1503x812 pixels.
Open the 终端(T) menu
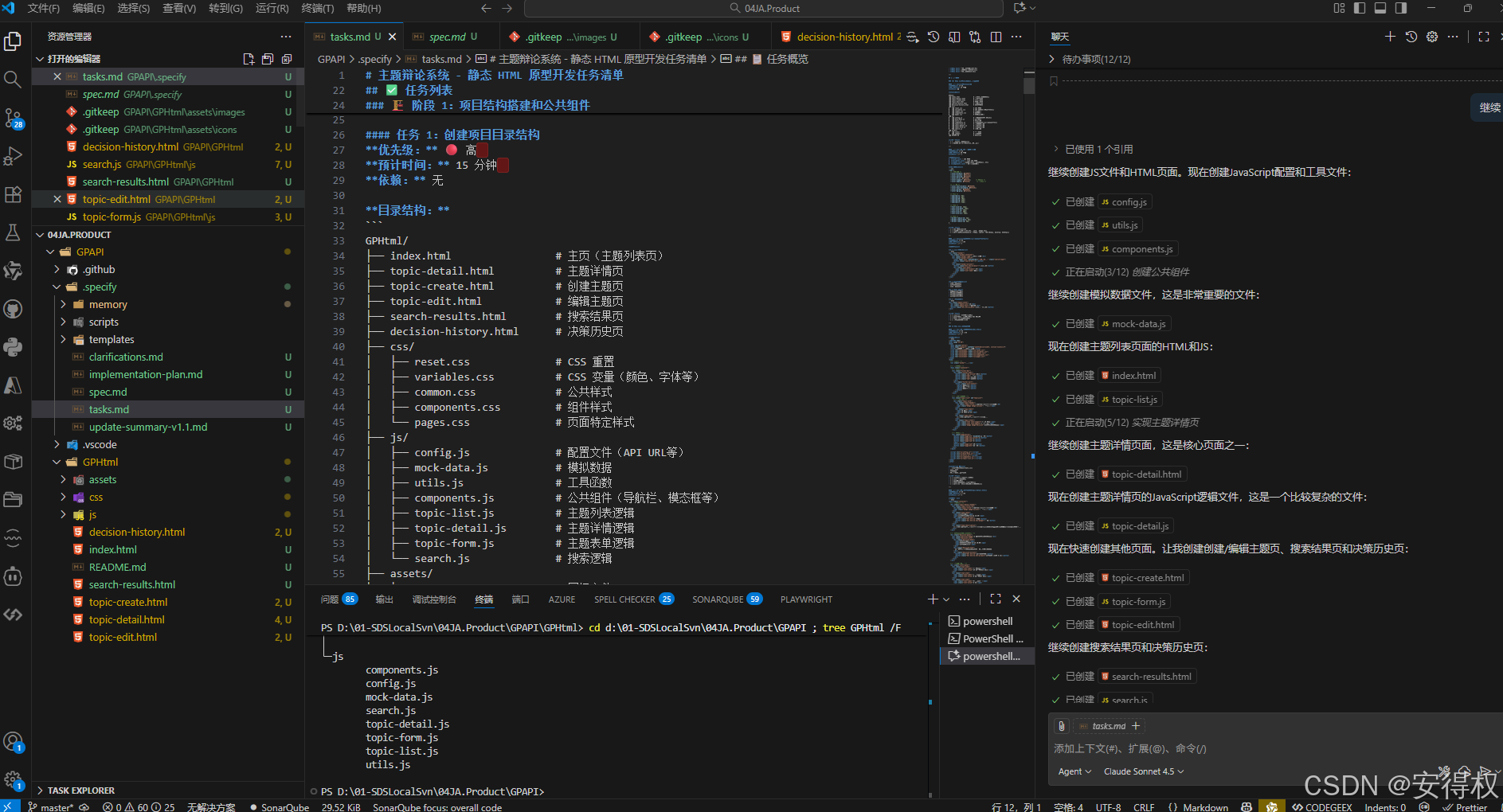point(318,8)
